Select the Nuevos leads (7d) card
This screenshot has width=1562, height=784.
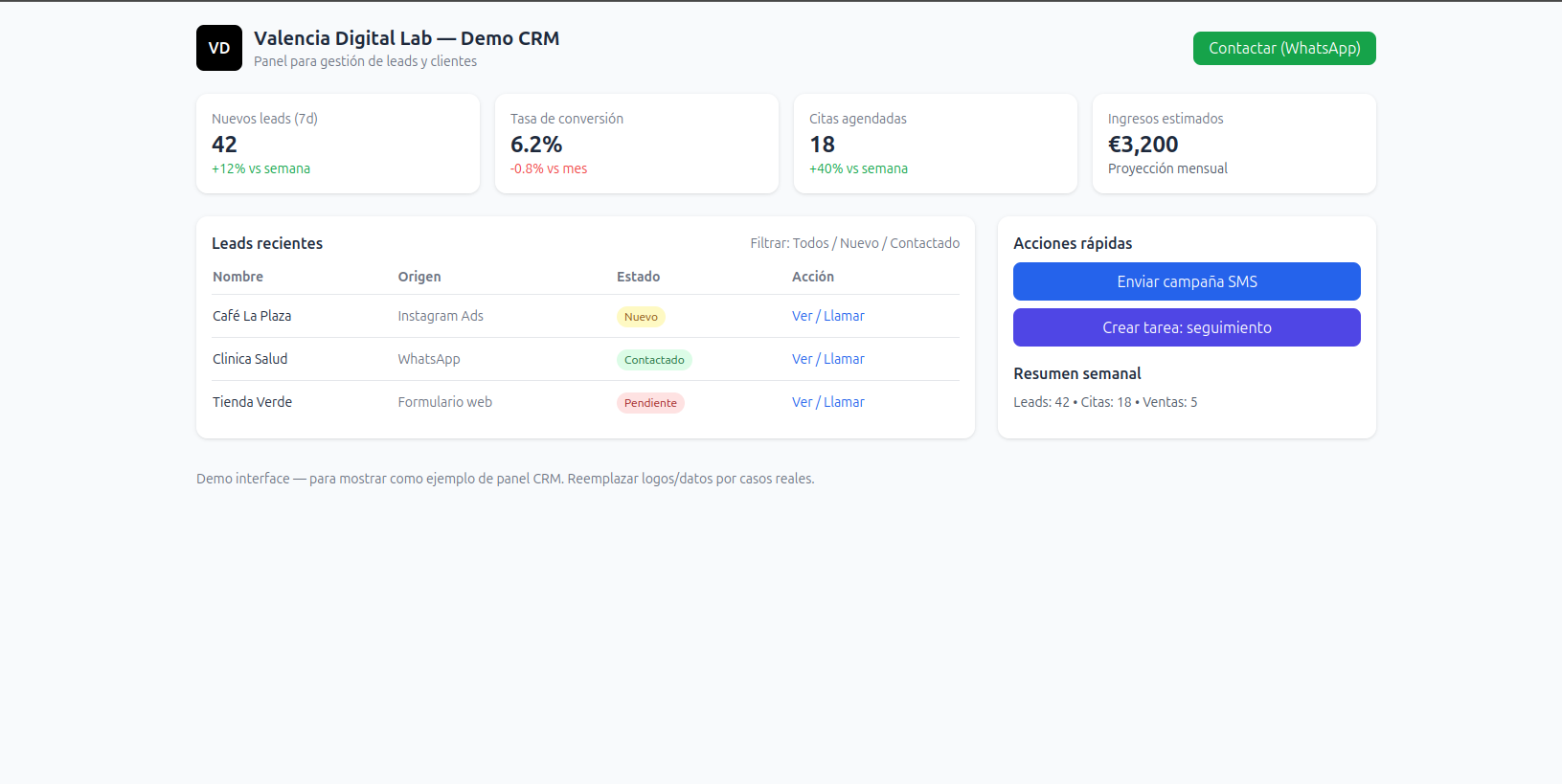pos(337,144)
